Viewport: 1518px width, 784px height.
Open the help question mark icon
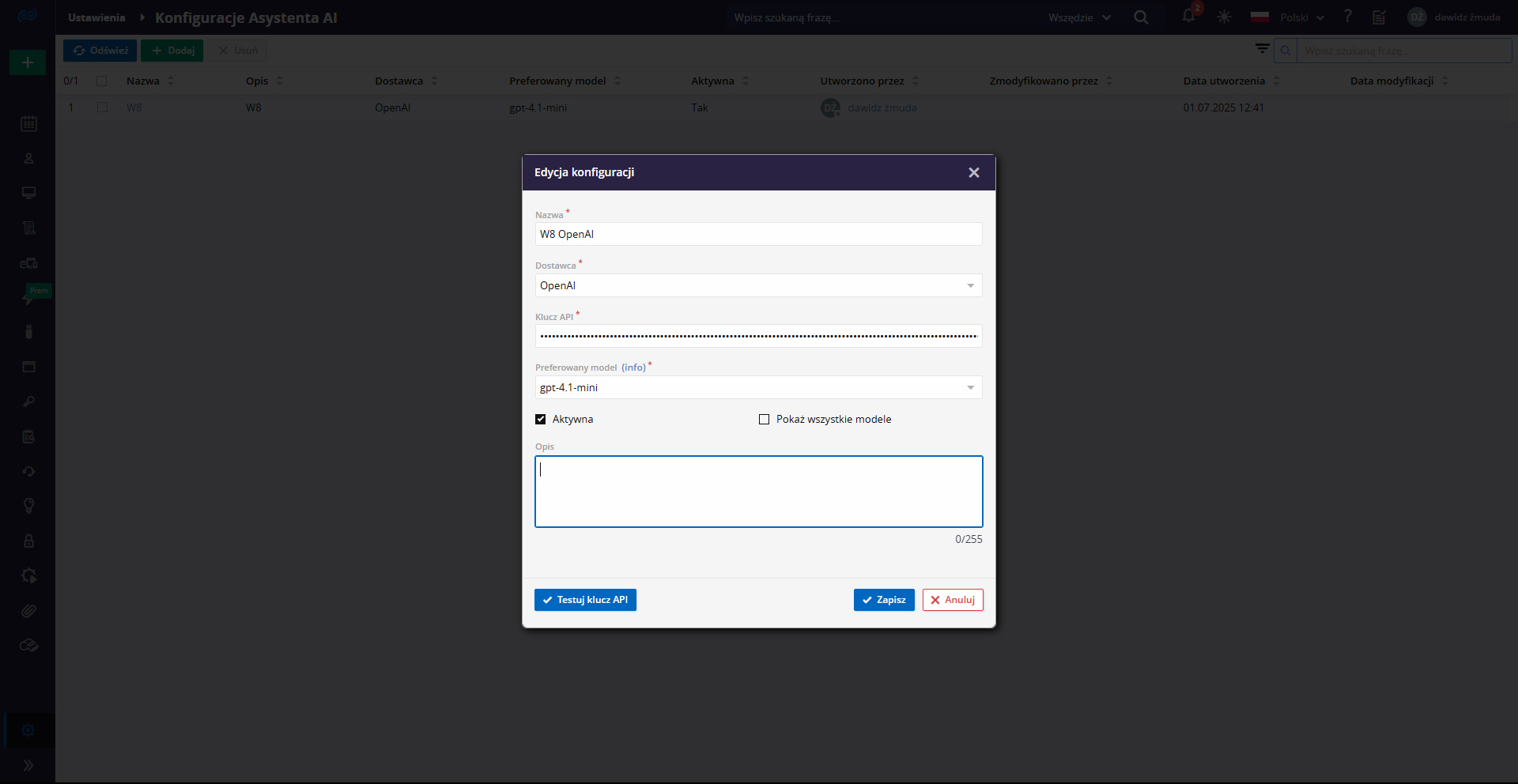[x=1348, y=17]
